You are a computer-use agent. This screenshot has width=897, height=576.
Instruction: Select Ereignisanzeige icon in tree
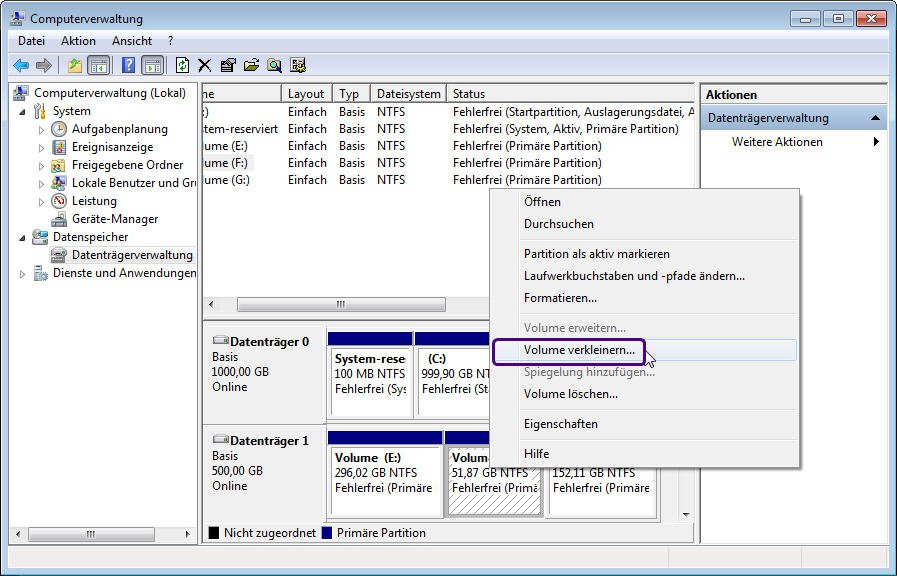59,147
